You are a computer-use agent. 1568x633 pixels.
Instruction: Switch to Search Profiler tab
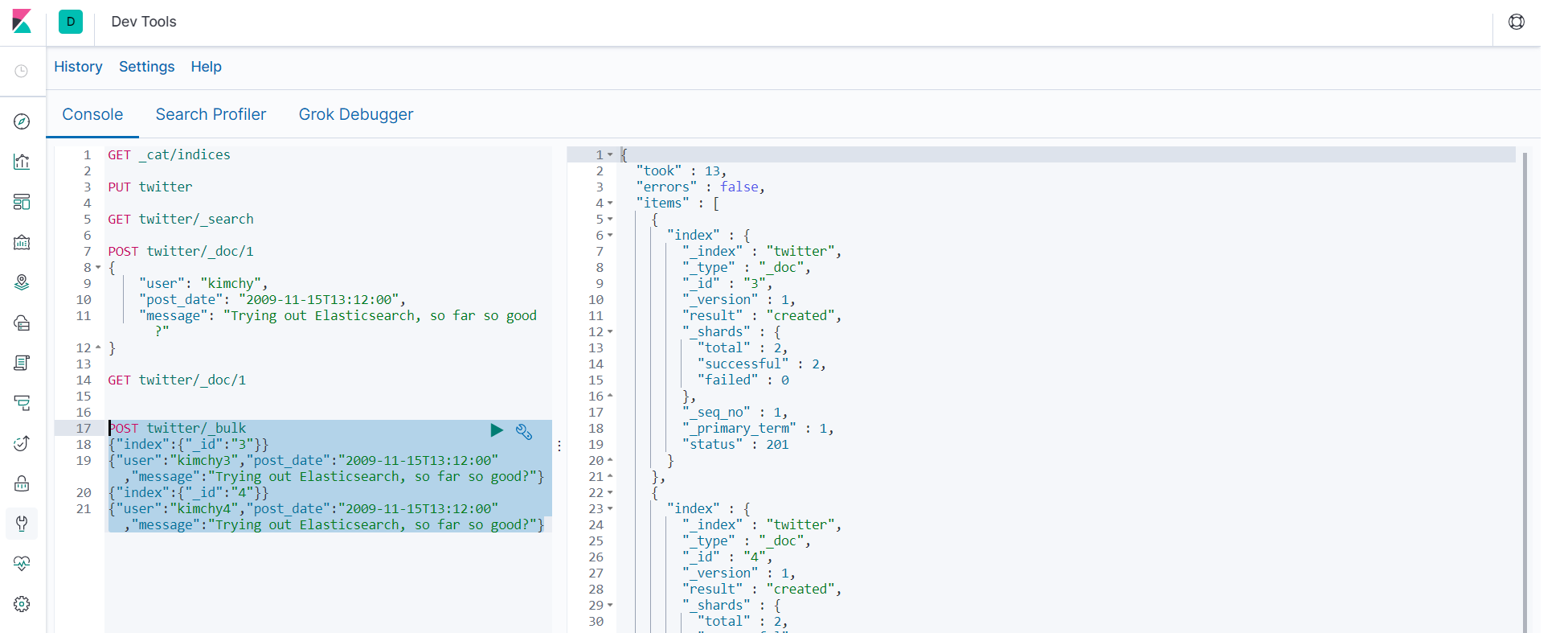pyautogui.click(x=211, y=114)
